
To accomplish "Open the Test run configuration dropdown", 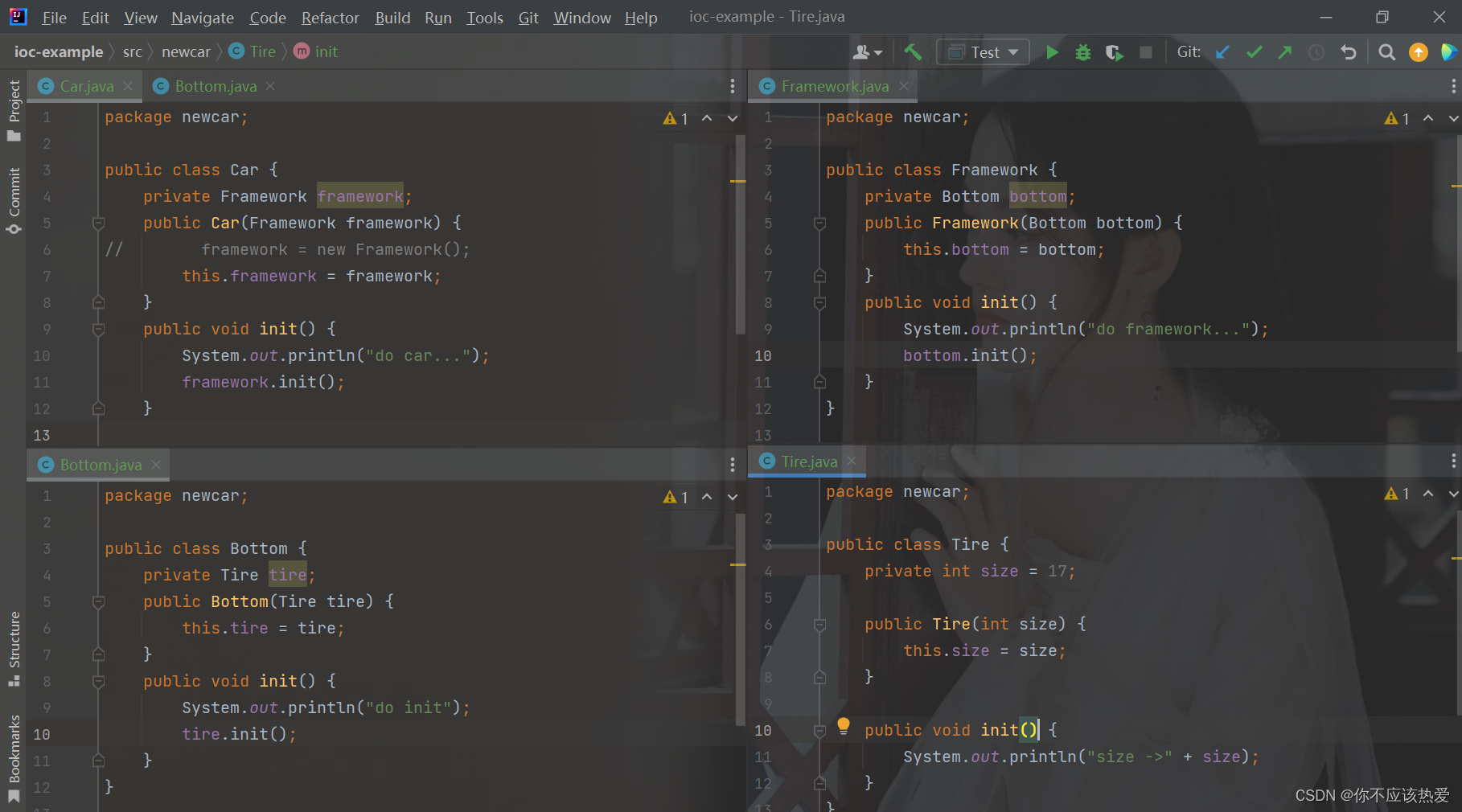I will click(x=984, y=52).
